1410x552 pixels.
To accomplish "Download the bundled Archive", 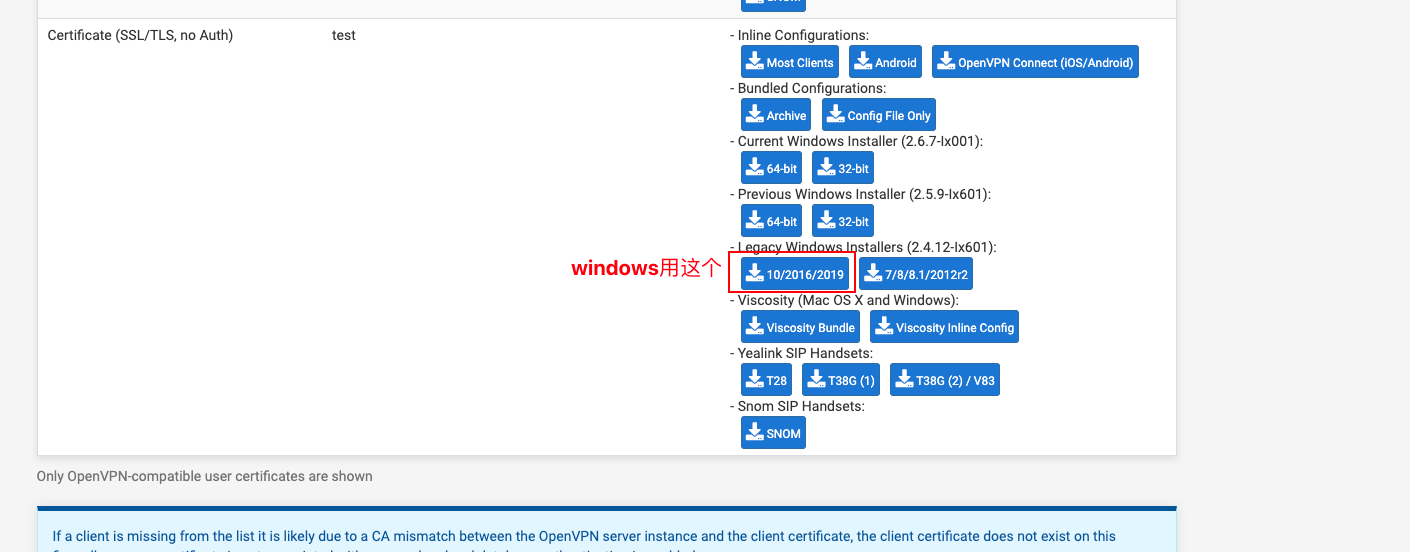I will [776, 115].
